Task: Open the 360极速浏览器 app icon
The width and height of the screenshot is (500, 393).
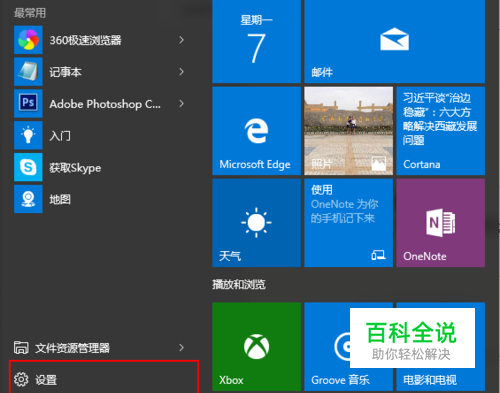Action: point(28,40)
